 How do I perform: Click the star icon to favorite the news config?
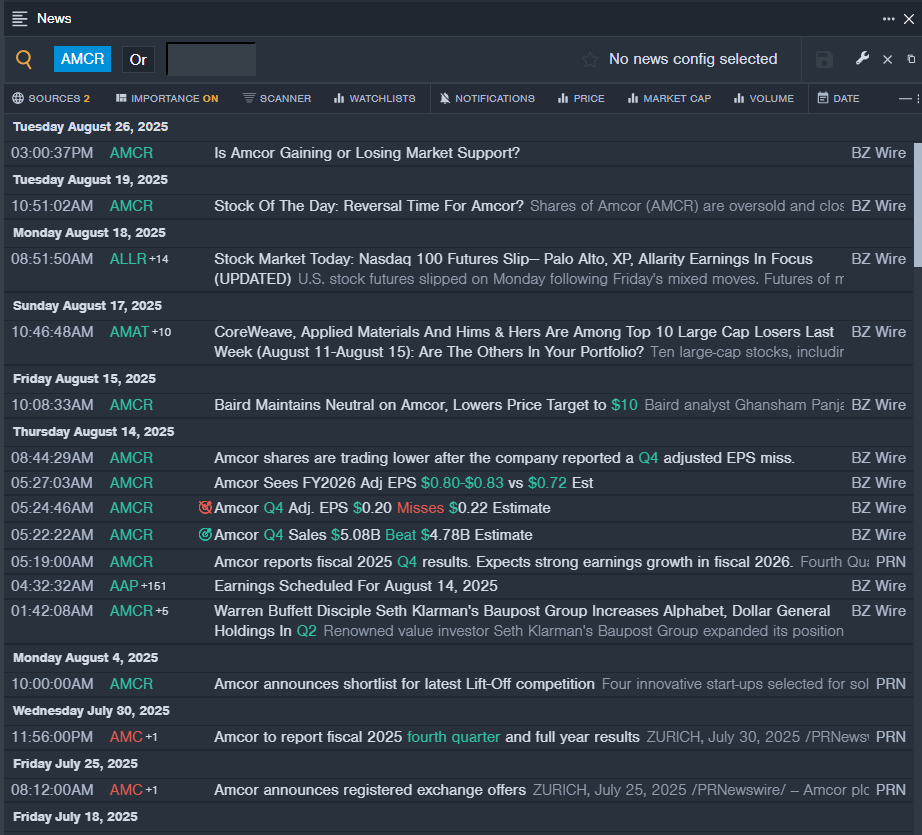(590, 60)
